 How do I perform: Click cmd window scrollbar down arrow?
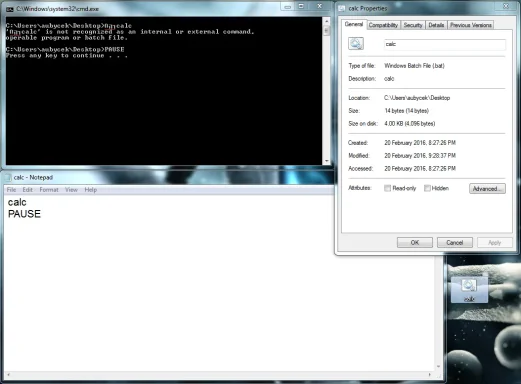pos(326,161)
